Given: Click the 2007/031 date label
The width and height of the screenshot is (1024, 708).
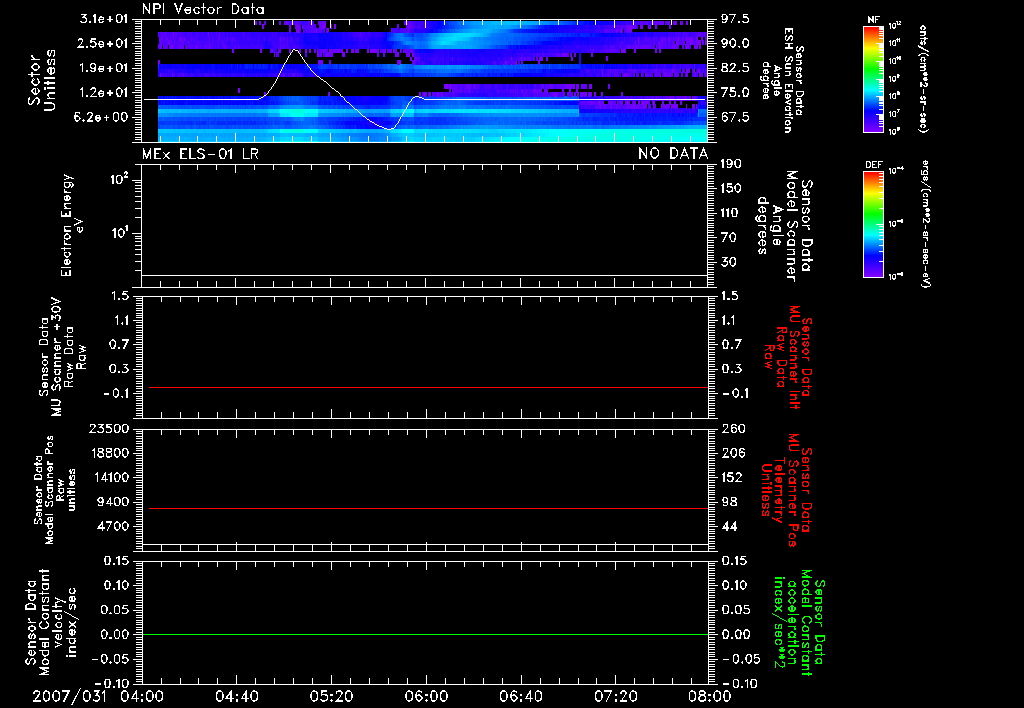Looking at the screenshot, I should [x=69, y=696].
